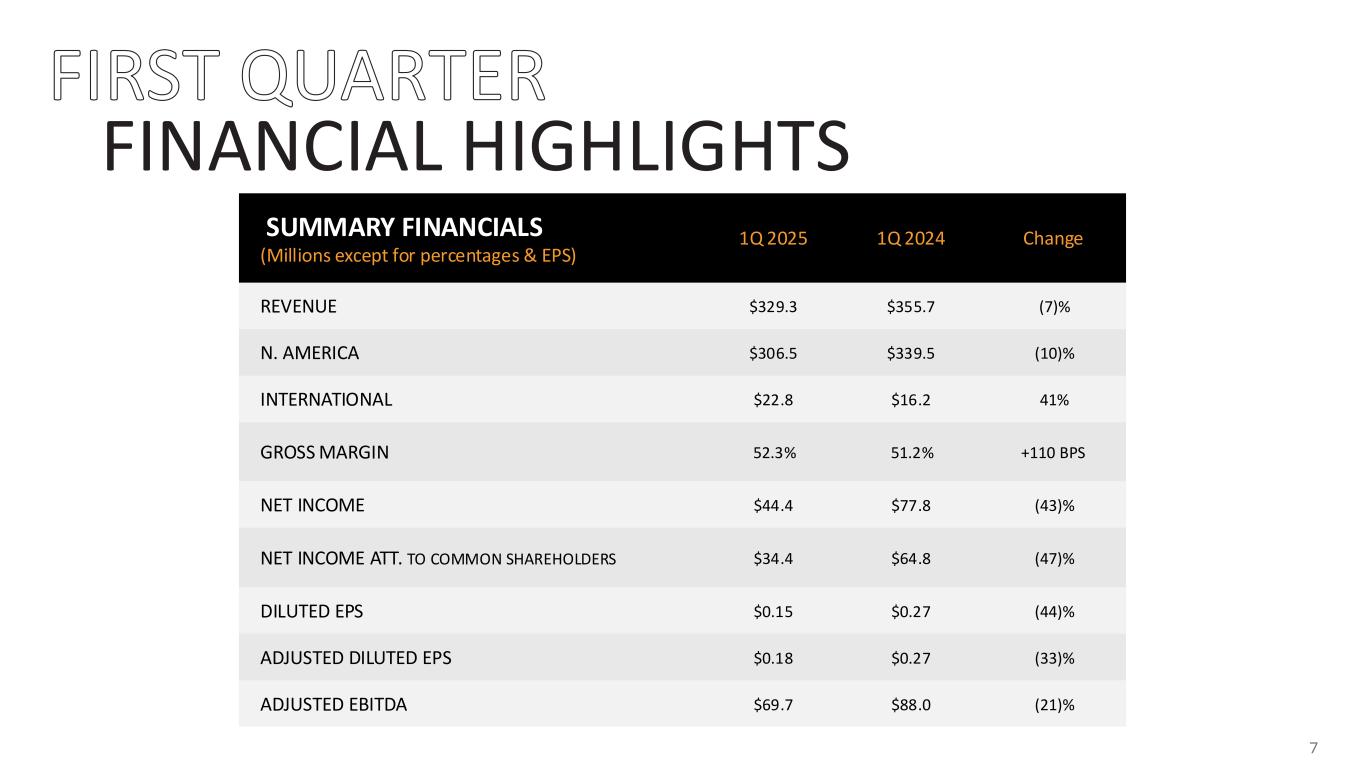The image size is (1365, 768).
Task: Click the FIRST QUARTER outlined title
Action: point(300,76)
